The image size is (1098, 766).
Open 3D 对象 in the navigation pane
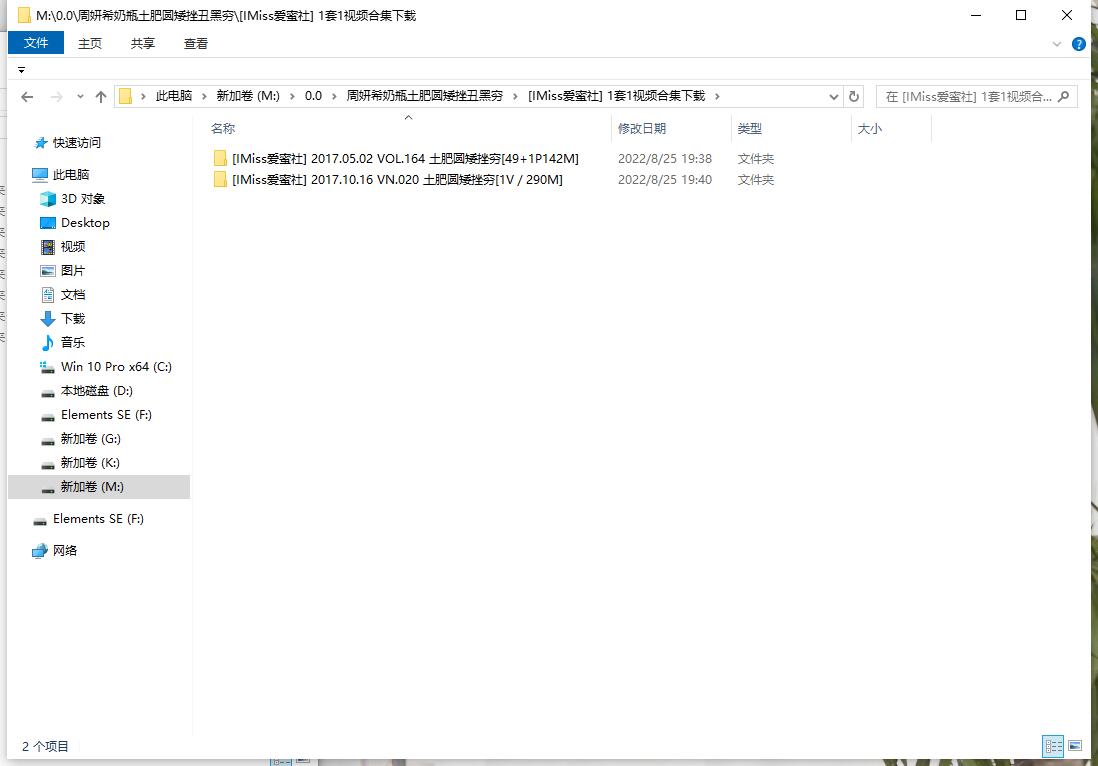(x=83, y=199)
